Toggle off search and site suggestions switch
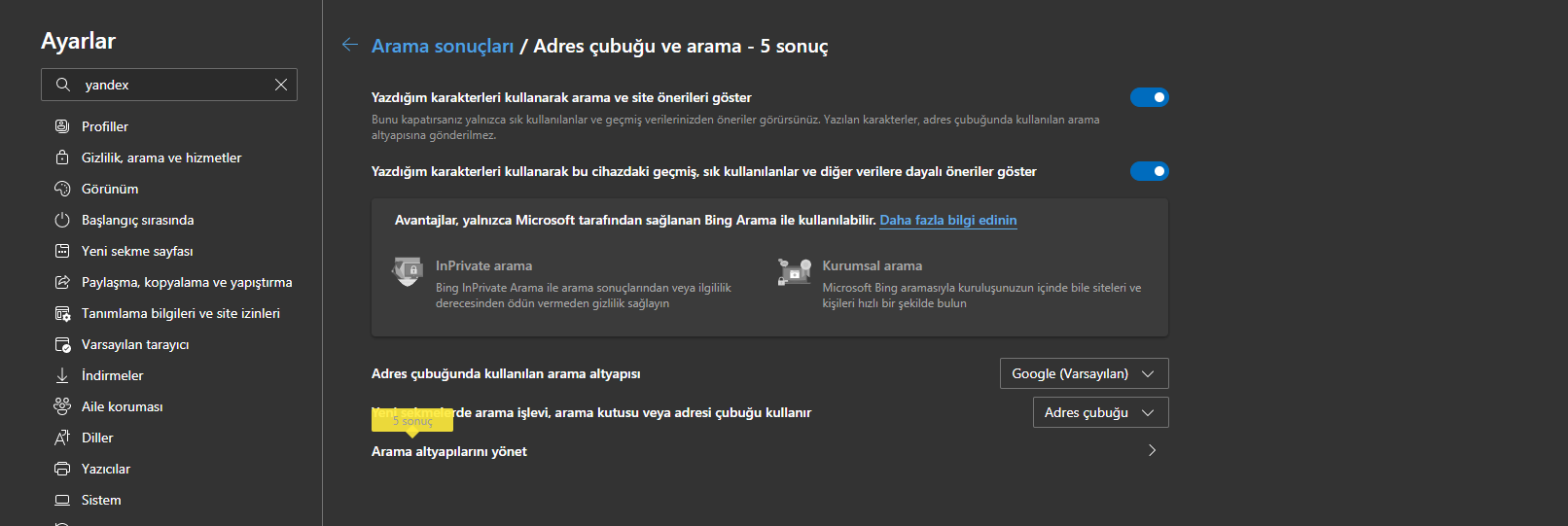Viewport: 1568px width, 526px height. pos(1149,97)
